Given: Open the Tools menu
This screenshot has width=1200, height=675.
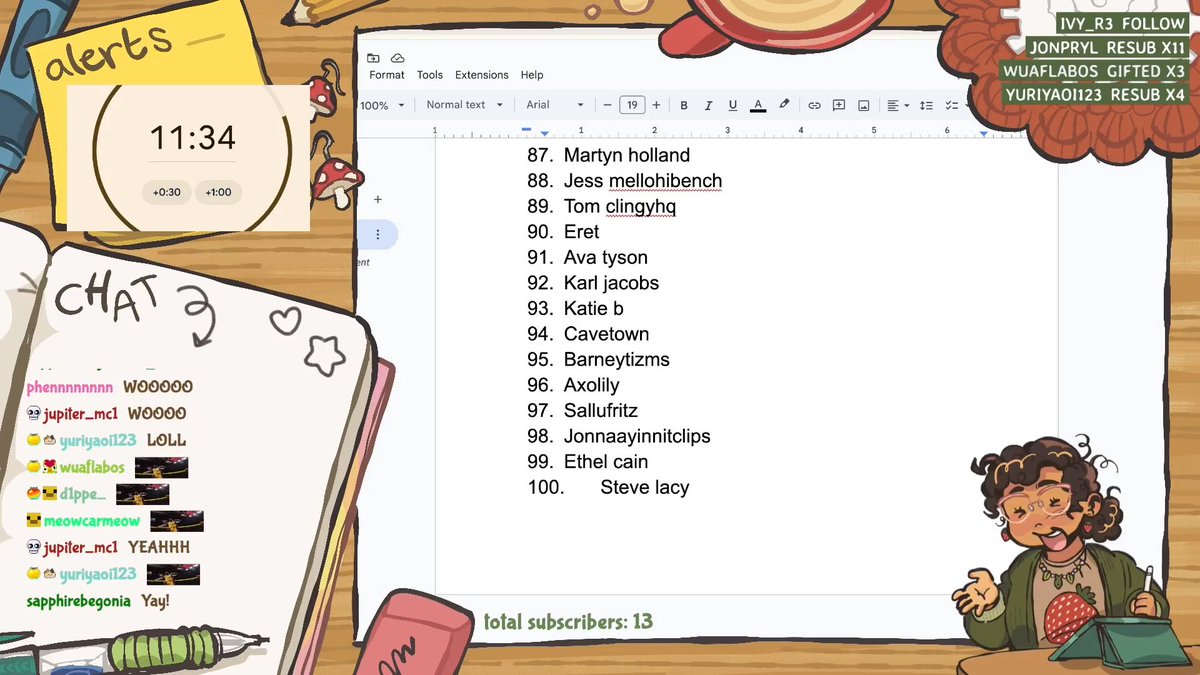Looking at the screenshot, I should pos(430,75).
